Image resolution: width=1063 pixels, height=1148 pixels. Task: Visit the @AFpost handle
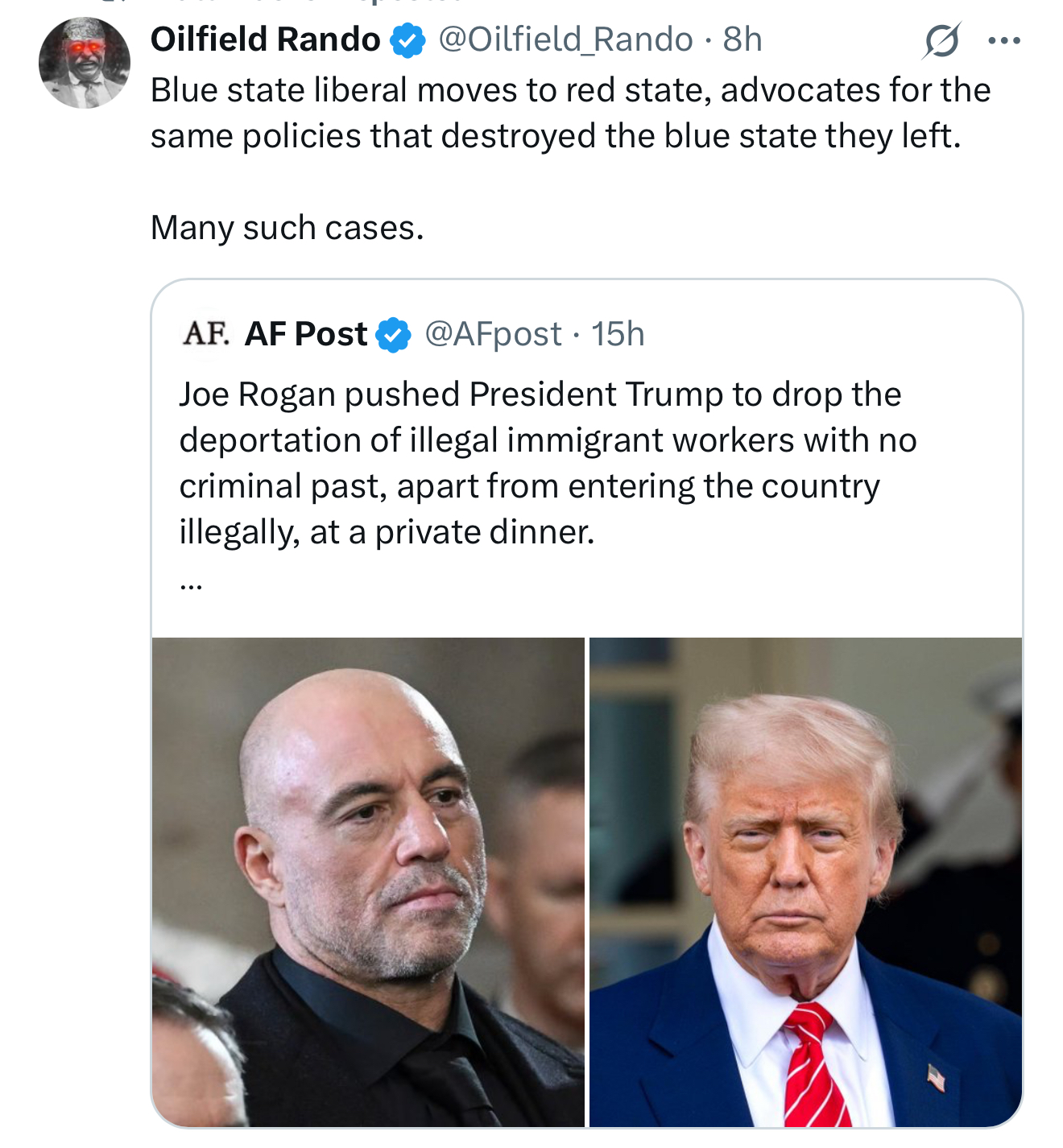[x=493, y=334]
